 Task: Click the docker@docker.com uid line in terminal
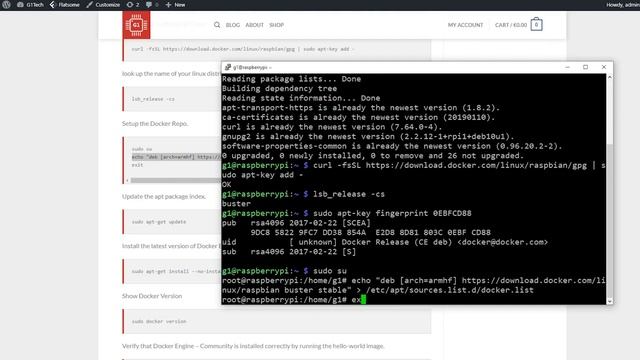[x=385, y=242]
